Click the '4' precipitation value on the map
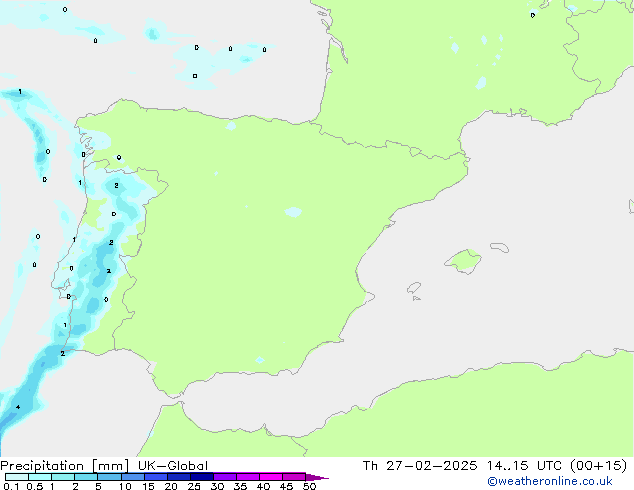The width and height of the screenshot is (634, 490). (18, 407)
